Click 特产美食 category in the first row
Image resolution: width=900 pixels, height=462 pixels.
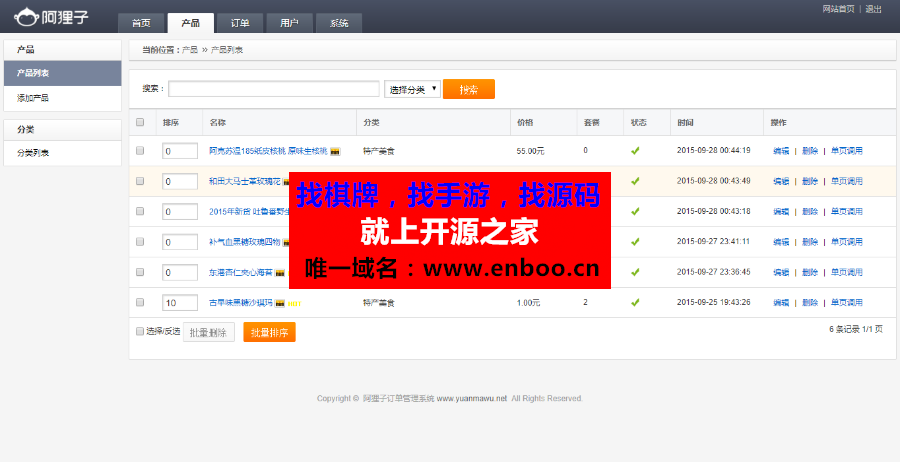coord(379,152)
